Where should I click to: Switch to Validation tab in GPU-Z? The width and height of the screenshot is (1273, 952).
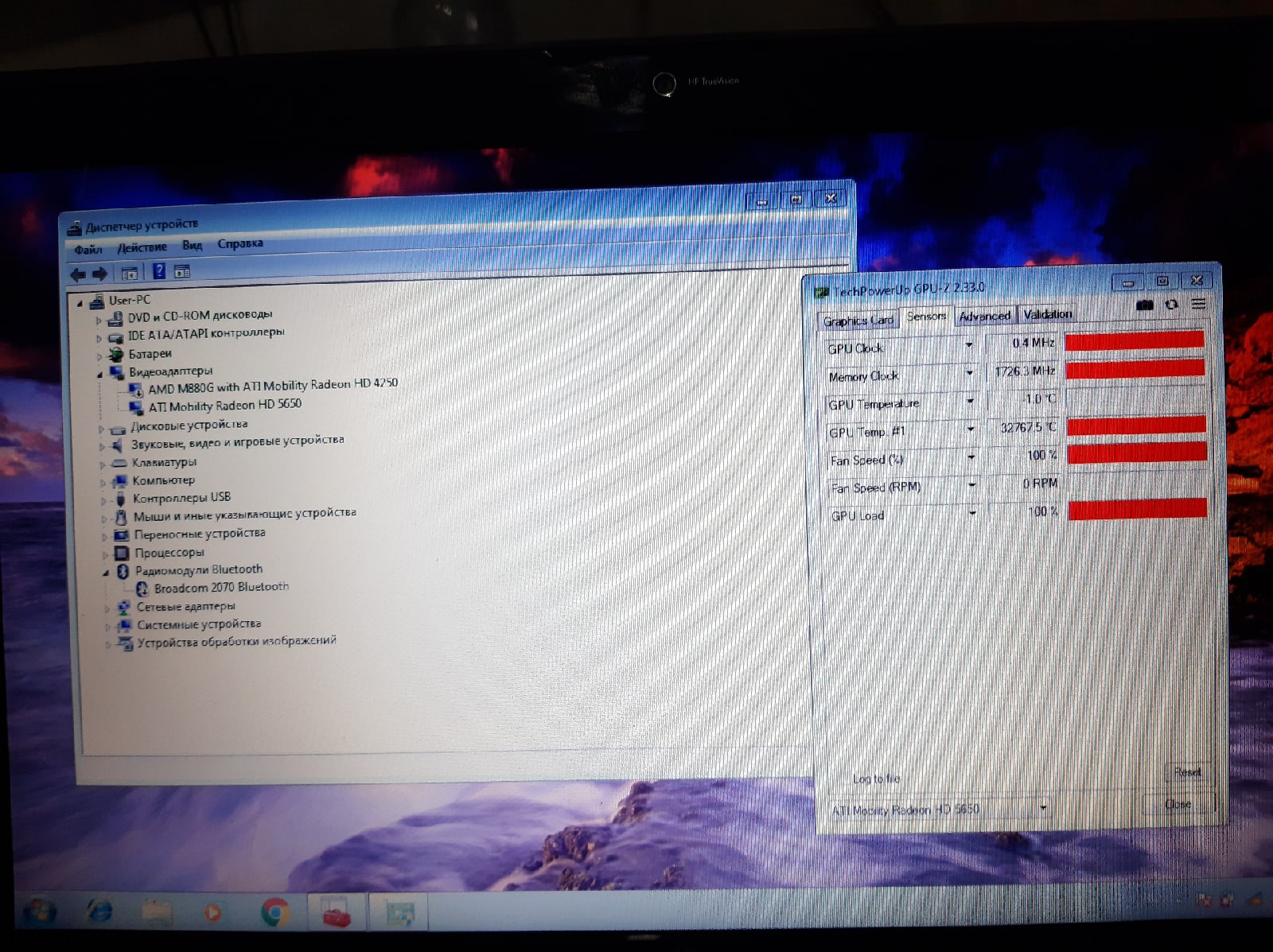tap(1047, 314)
